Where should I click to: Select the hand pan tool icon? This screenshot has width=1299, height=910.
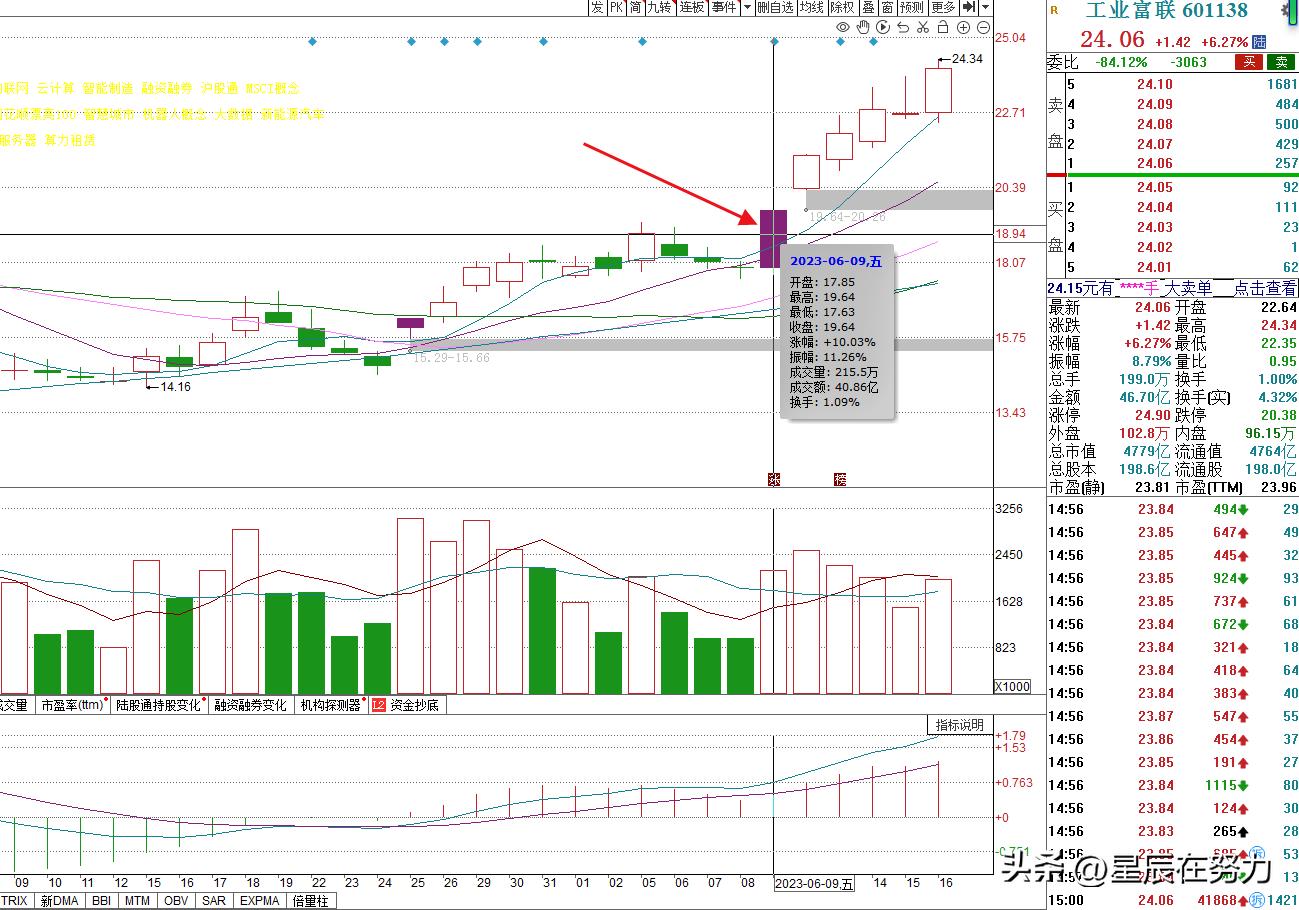[863, 27]
